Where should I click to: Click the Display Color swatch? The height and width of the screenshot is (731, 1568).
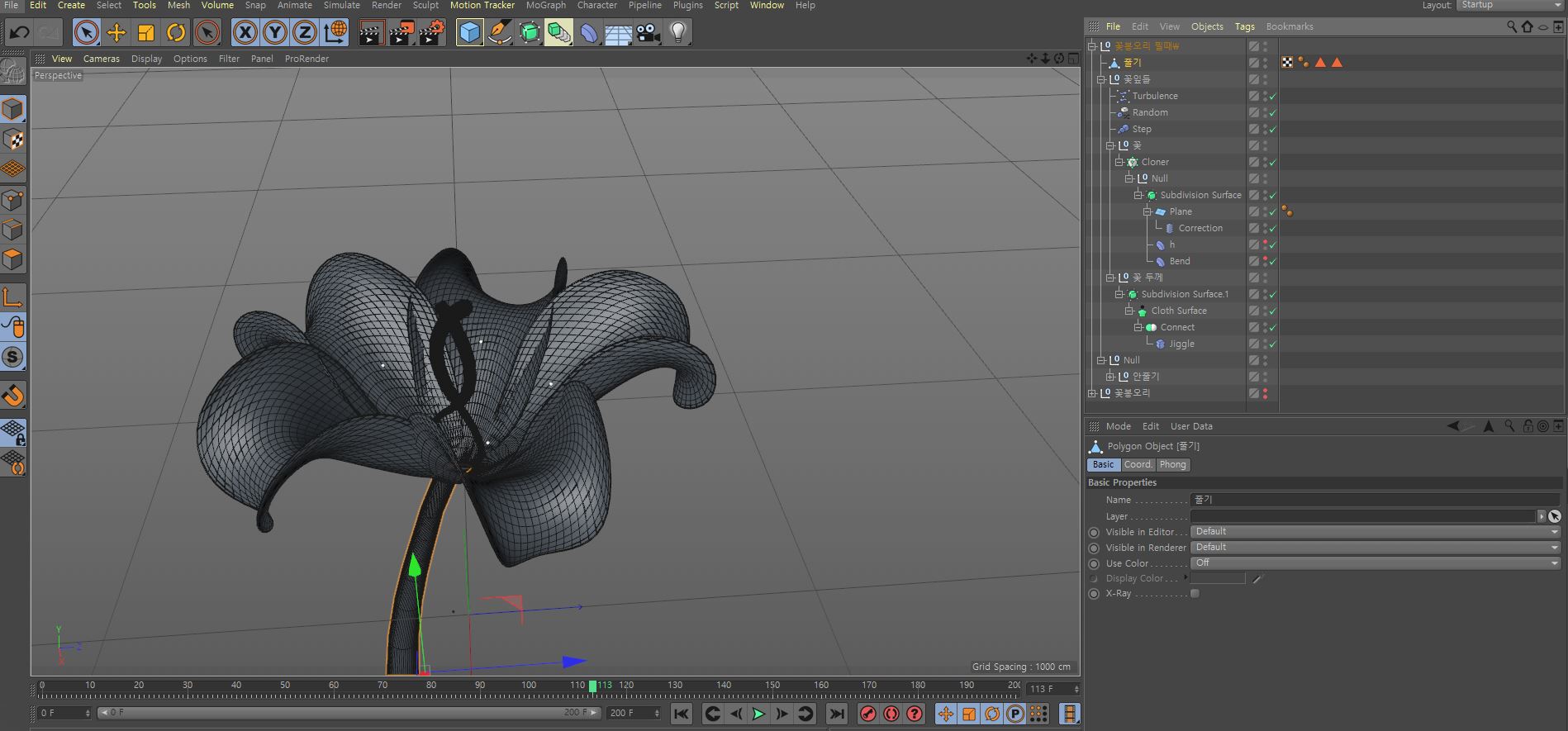(x=1218, y=578)
